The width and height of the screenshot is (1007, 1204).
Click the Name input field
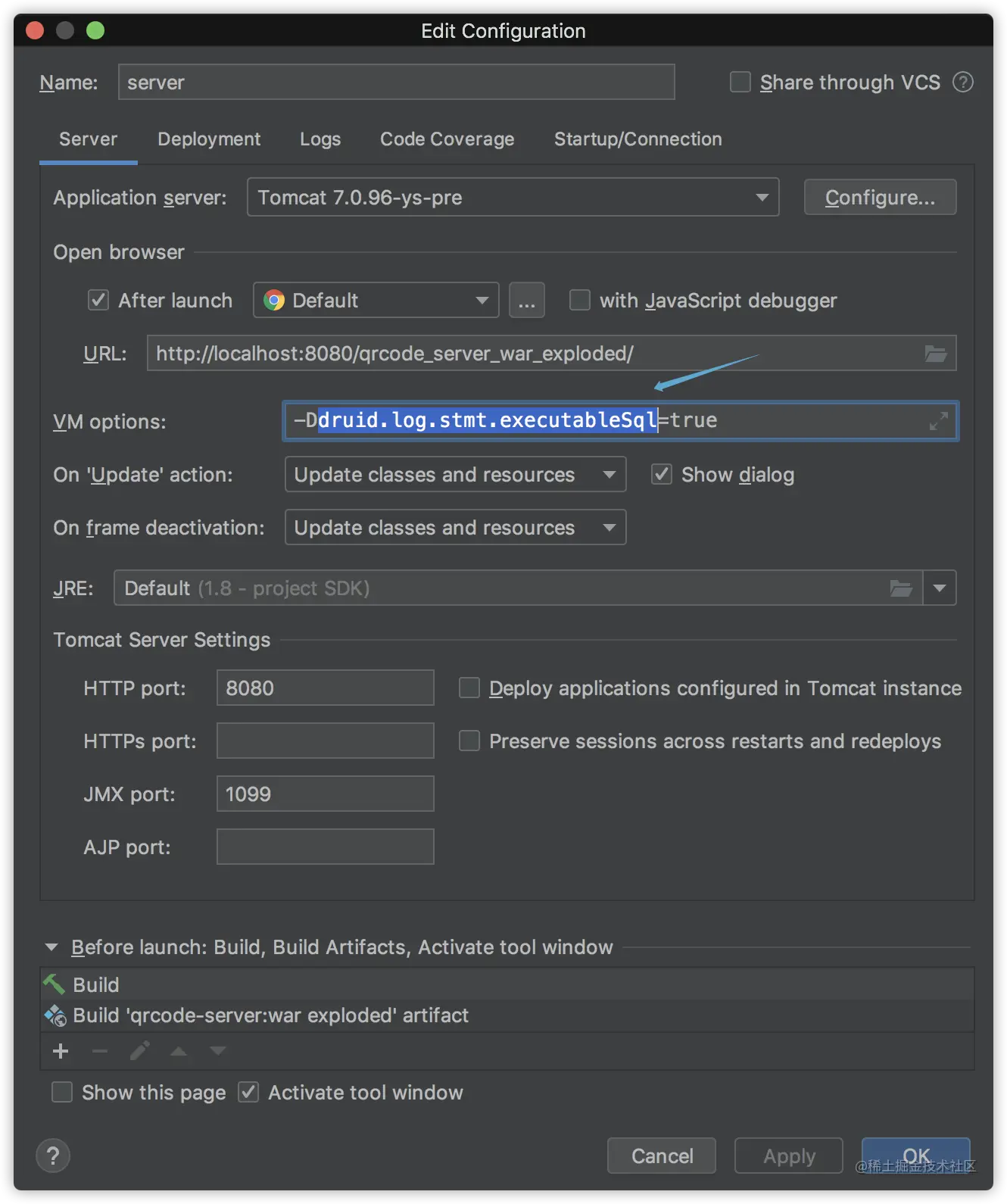pos(397,82)
